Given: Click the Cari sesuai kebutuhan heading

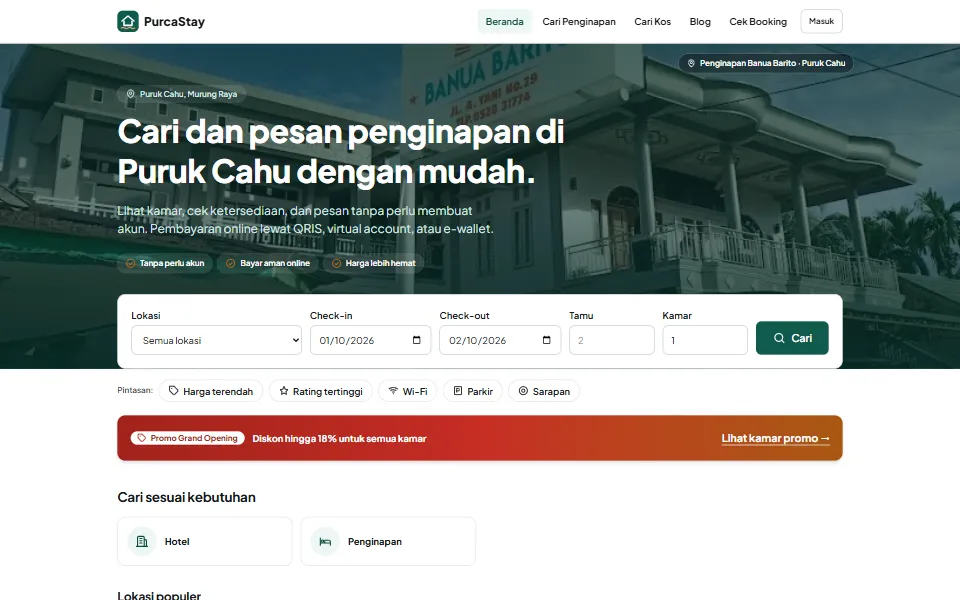Looking at the screenshot, I should (187, 497).
